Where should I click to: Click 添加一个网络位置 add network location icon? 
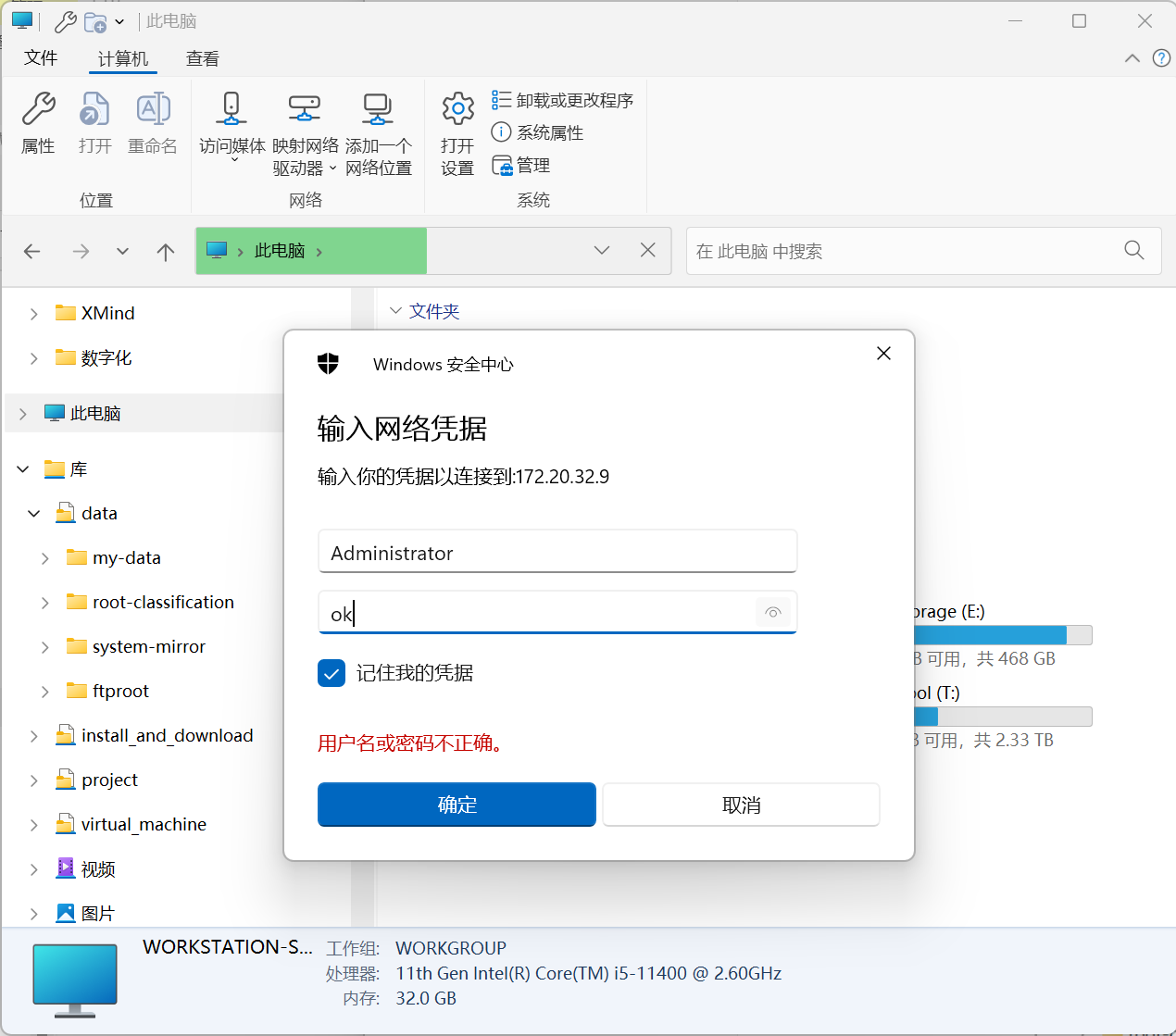(x=378, y=109)
